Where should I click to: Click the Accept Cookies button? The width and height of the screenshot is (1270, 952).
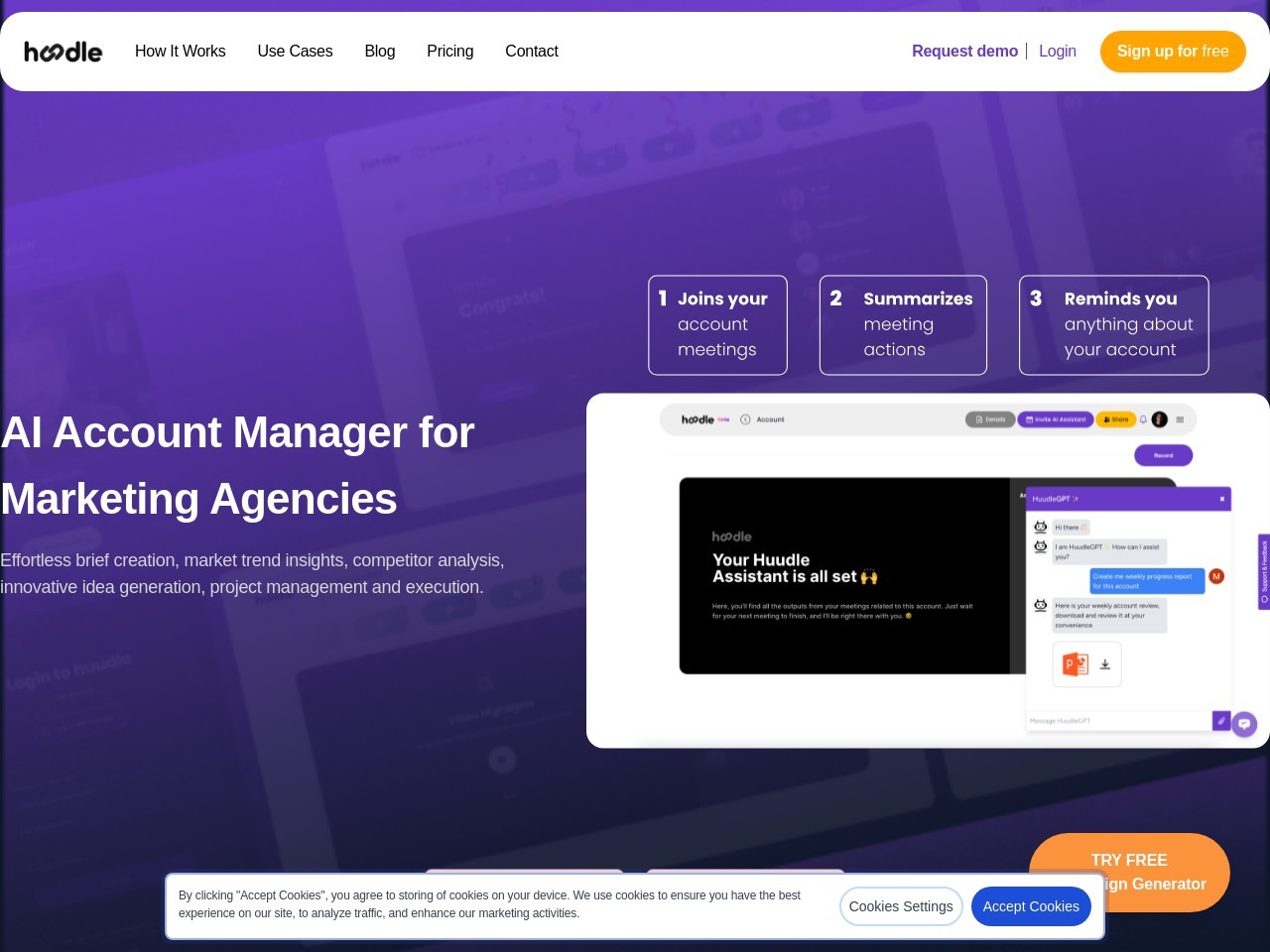point(1031,906)
